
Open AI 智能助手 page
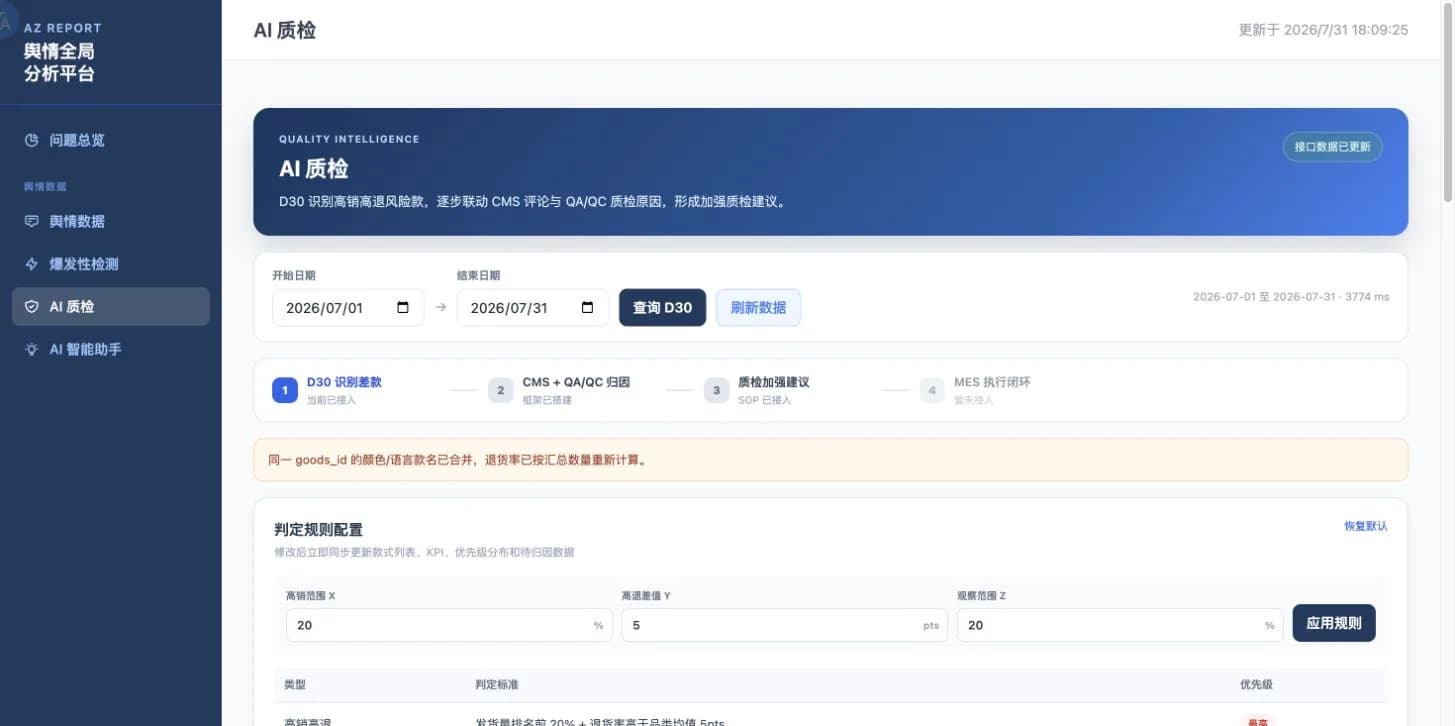click(x=111, y=349)
